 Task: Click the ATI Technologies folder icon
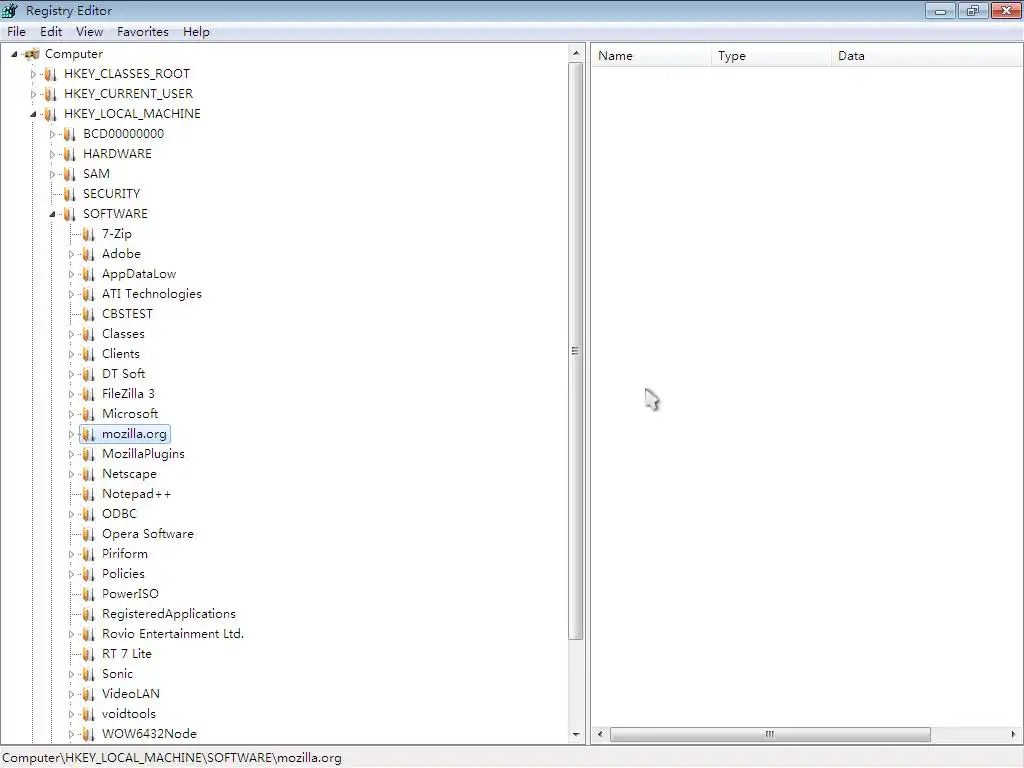pyautogui.click(x=89, y=295)
